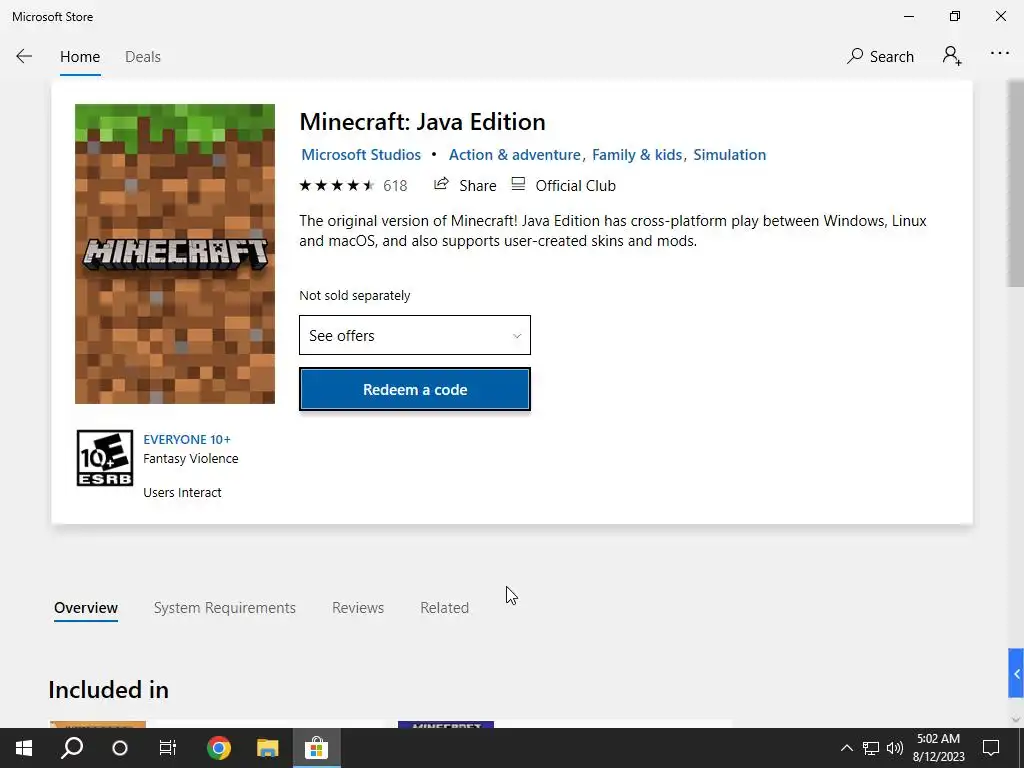Close the Microsoft Store window

tap(1000, 16)
